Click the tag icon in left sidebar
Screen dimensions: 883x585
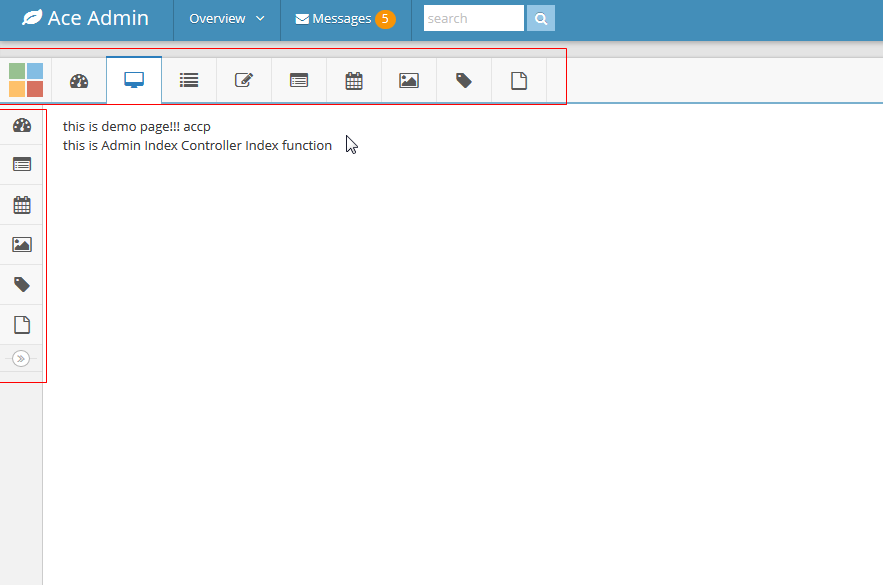pos(21,284)
